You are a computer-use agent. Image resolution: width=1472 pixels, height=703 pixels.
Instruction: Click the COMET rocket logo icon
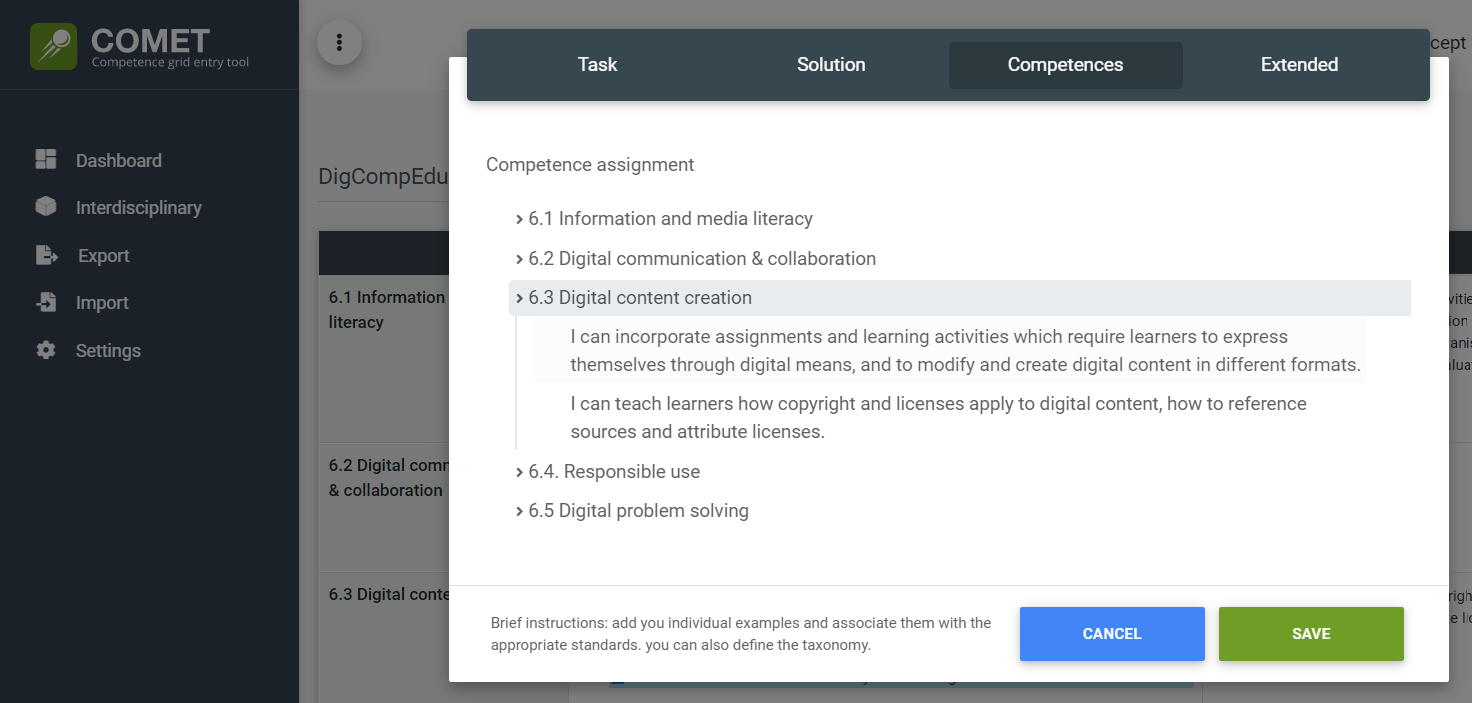pos(54,46)
